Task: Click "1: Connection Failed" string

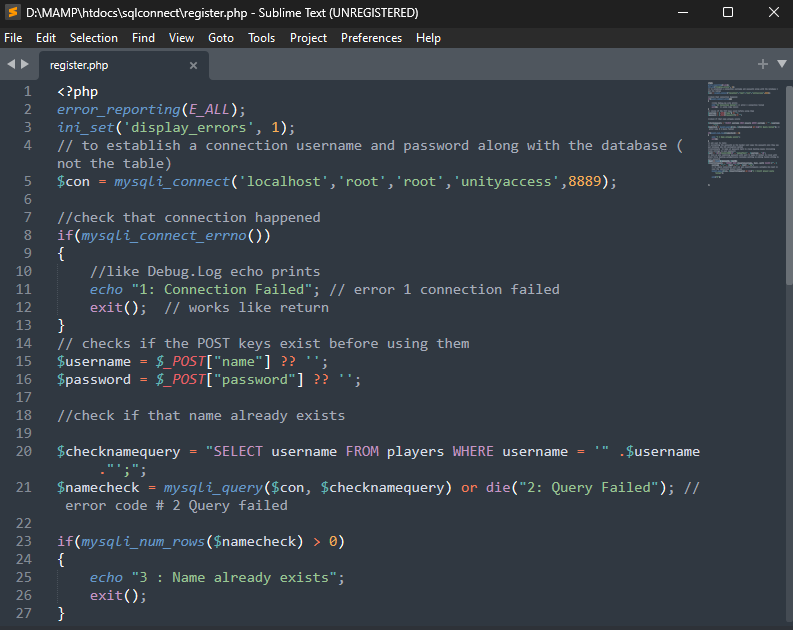Action: (x=222, y=290)
